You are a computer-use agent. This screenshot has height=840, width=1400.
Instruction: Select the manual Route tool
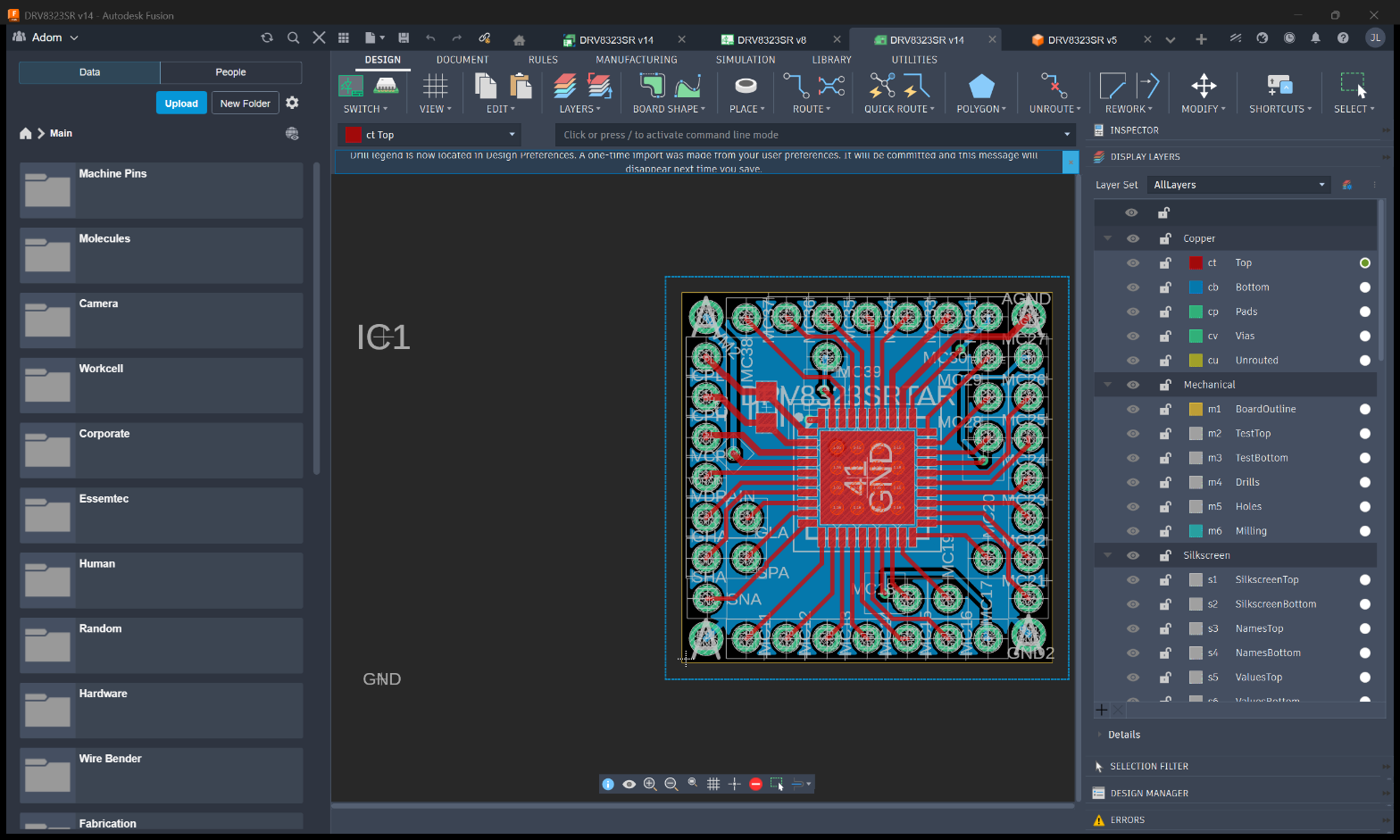[796, 86]
